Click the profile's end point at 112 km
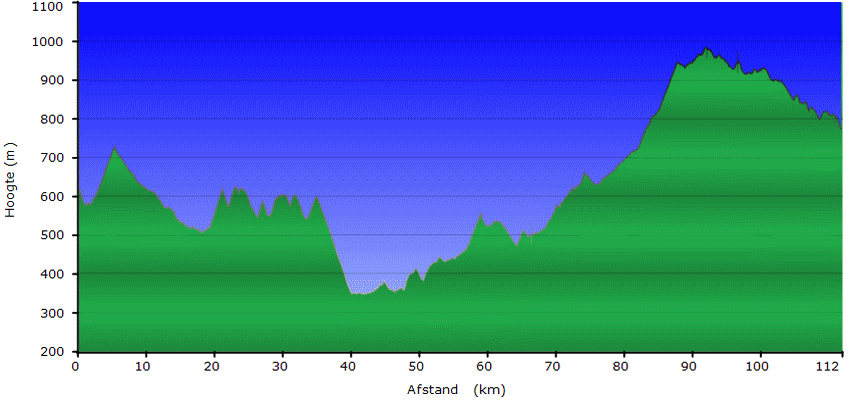The image size is (850, 400). point(841,128)
